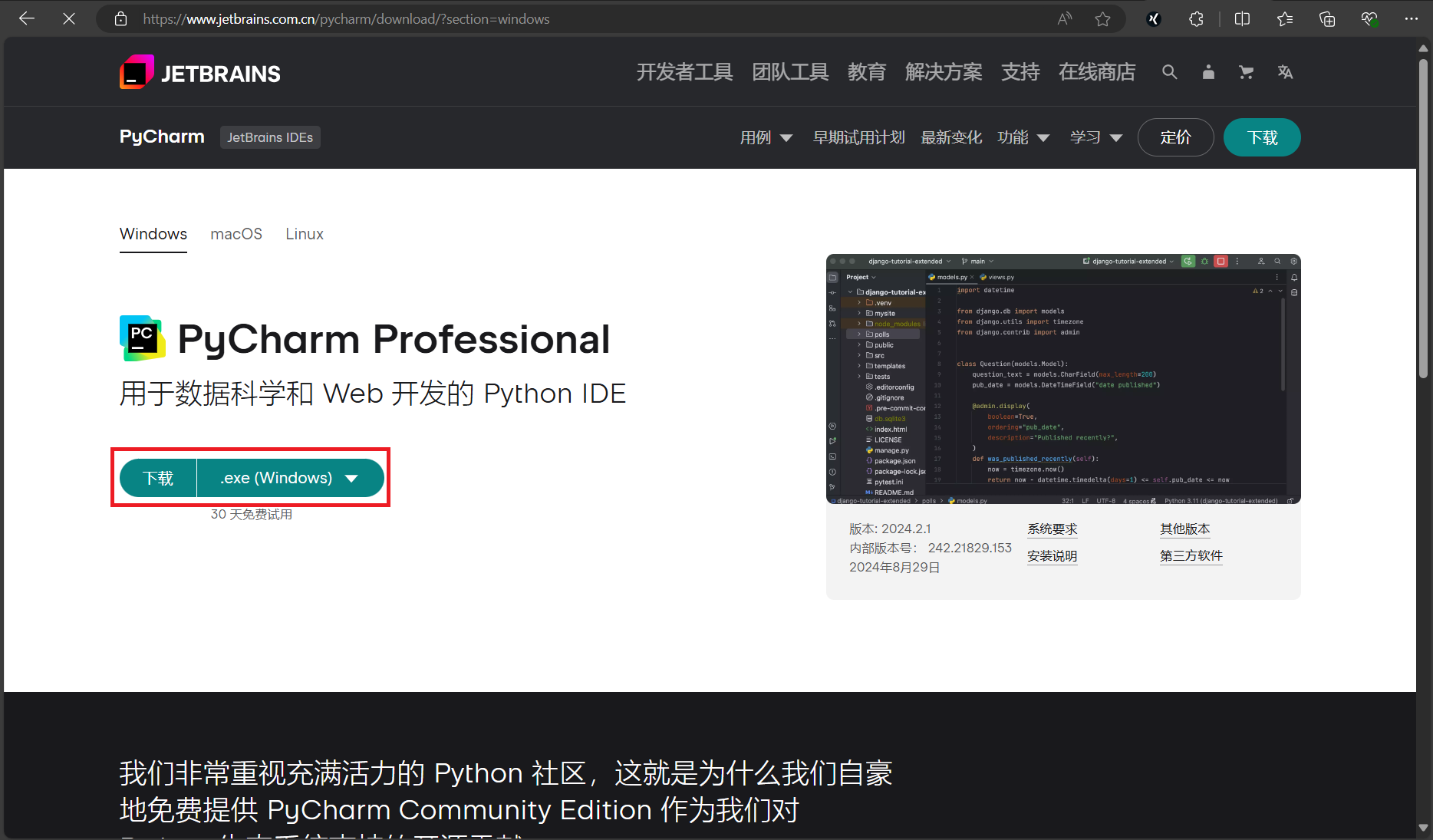Open 解决方案 menu
The width and height of the screenshot is (1433, 840).
tap(944, 72)
